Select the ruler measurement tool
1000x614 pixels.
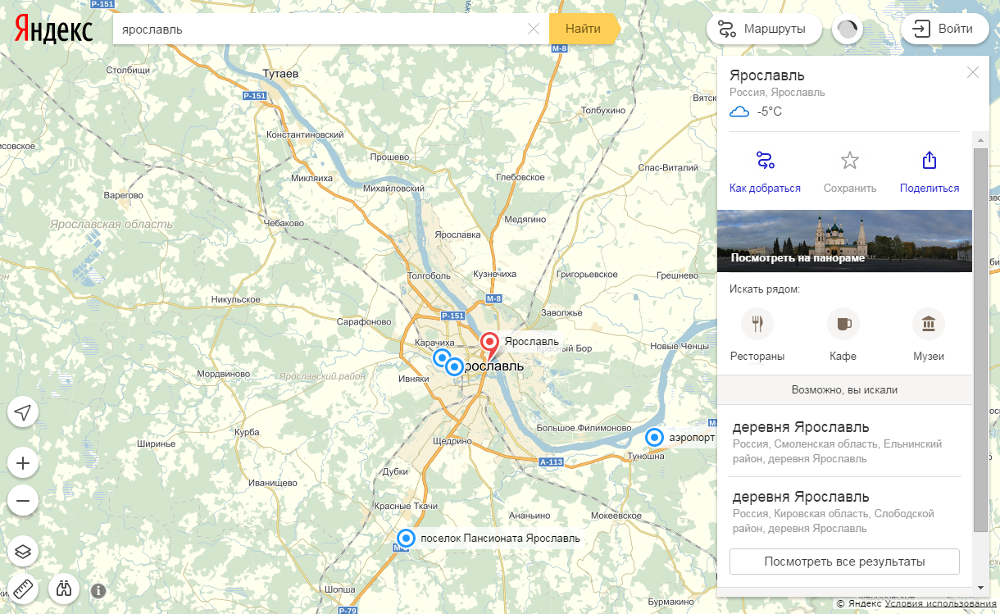click(23, 589)
